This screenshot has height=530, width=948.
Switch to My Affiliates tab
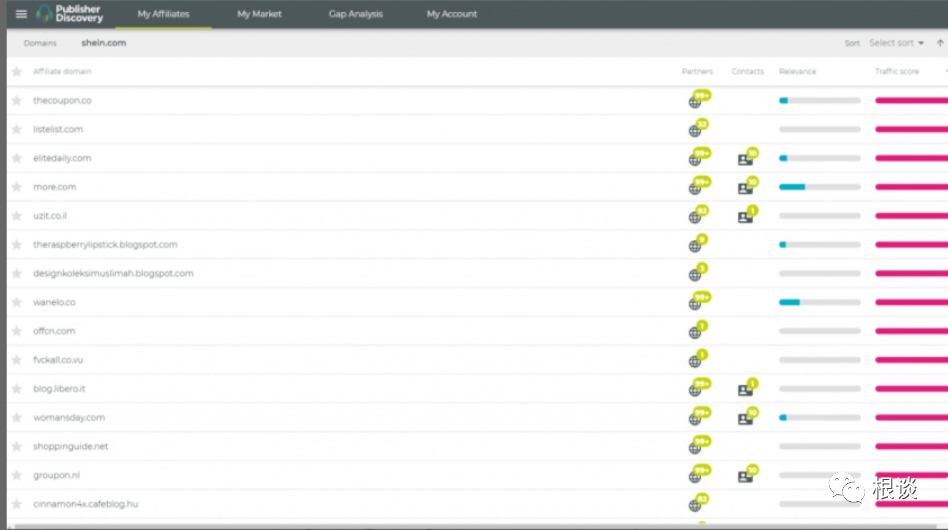[x=163, y=14]
